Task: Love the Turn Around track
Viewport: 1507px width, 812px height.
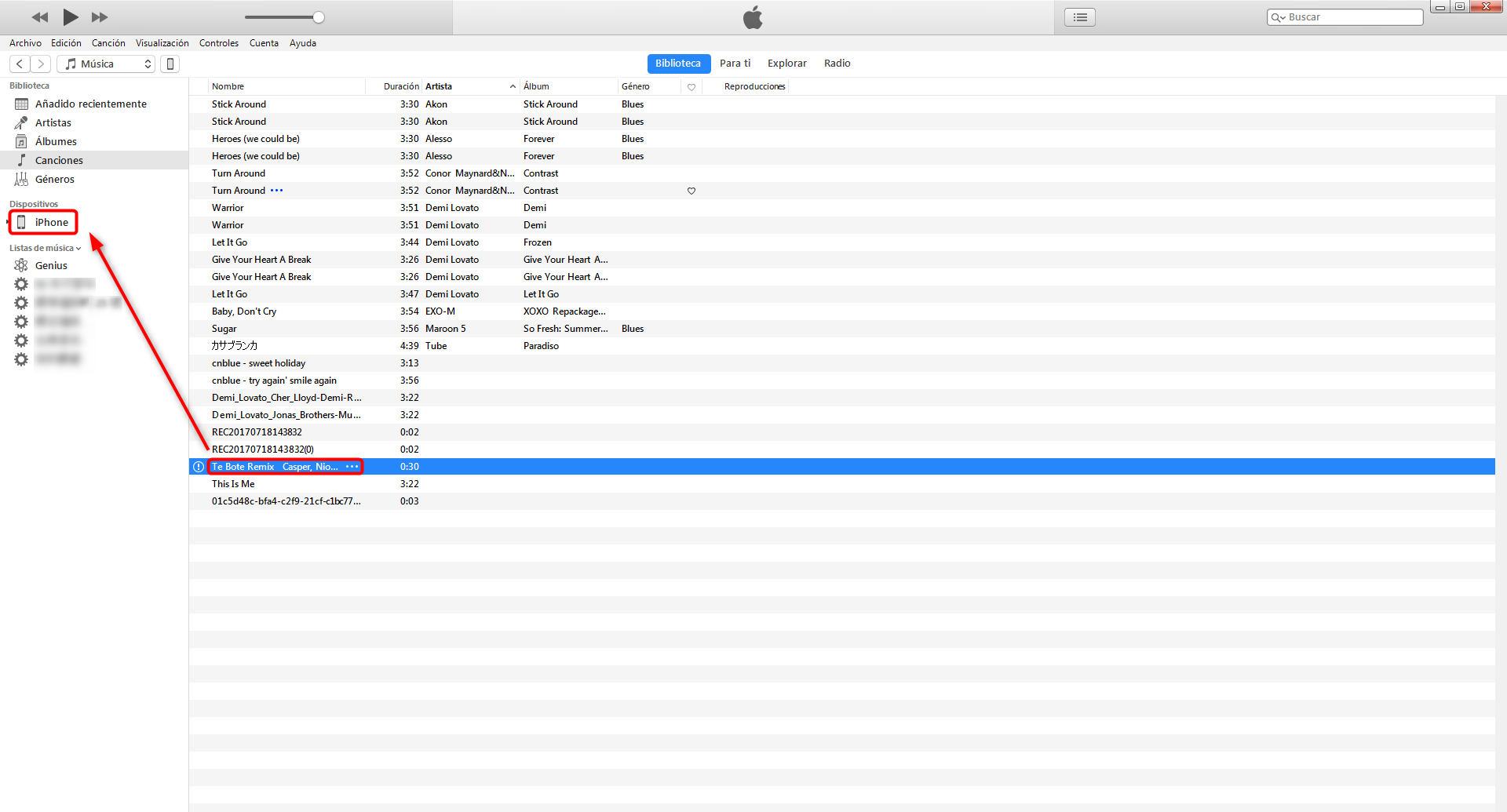Action: pyautogui.click(x=691, y=191)
